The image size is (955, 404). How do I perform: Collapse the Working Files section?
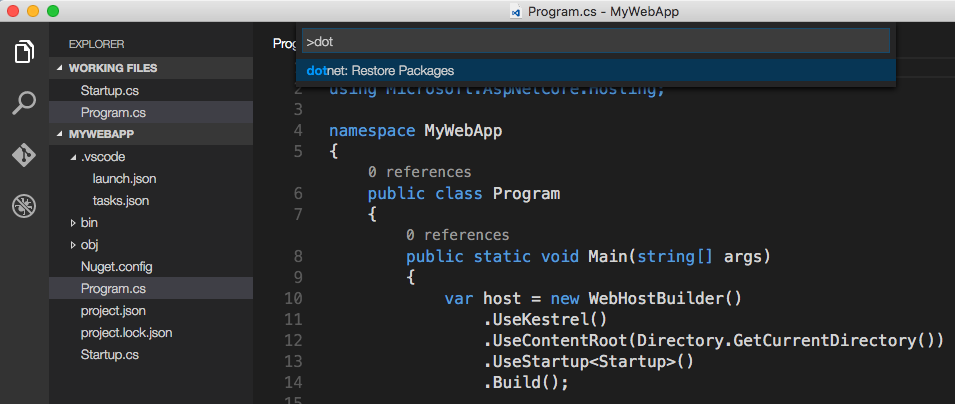click(112, 68)
